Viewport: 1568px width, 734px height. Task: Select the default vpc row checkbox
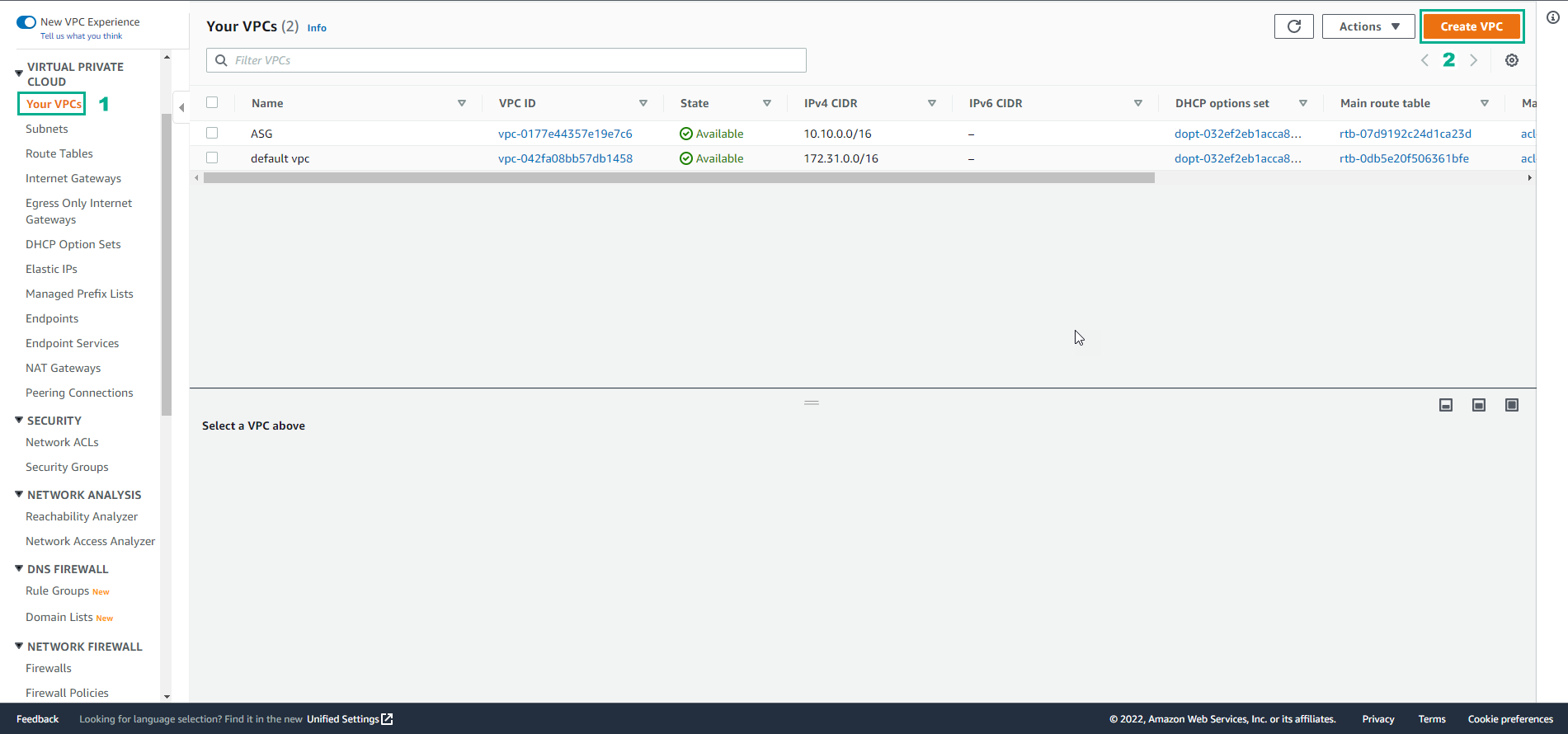pyautogui.click(x=212, y=158)
